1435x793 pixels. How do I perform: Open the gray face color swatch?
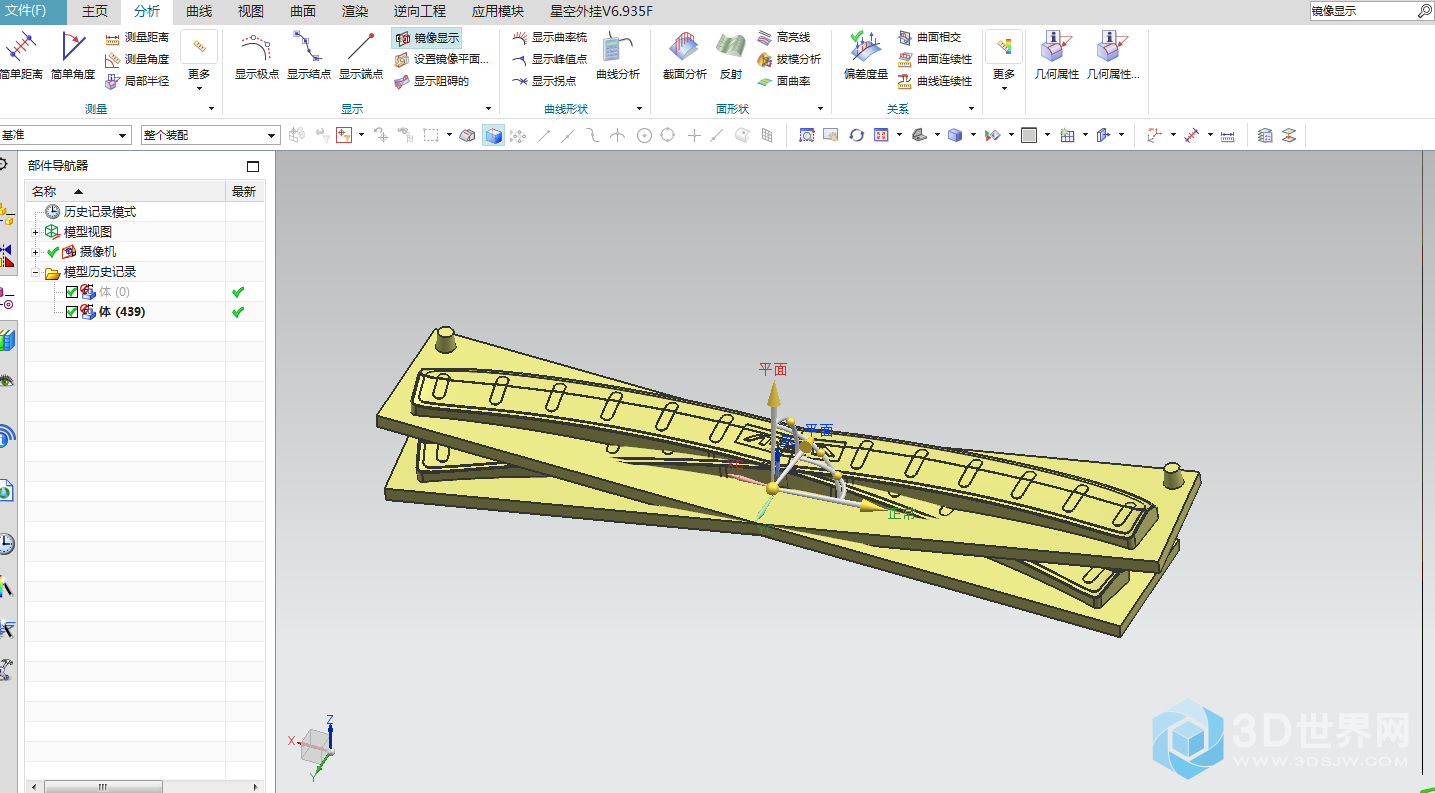tap(1029, 135)
